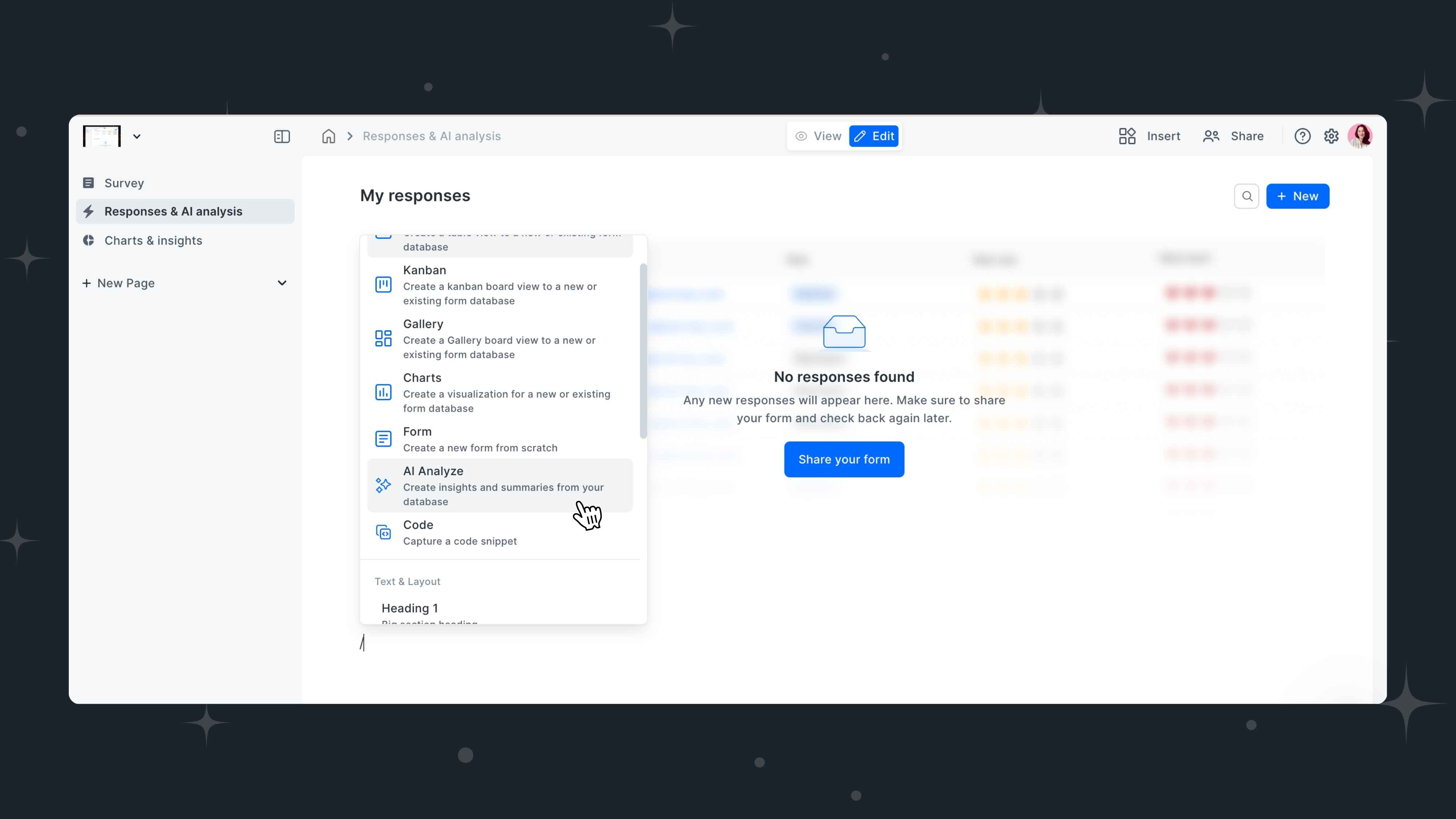
Task: Switch to View mode
Action: pos(818,136)
